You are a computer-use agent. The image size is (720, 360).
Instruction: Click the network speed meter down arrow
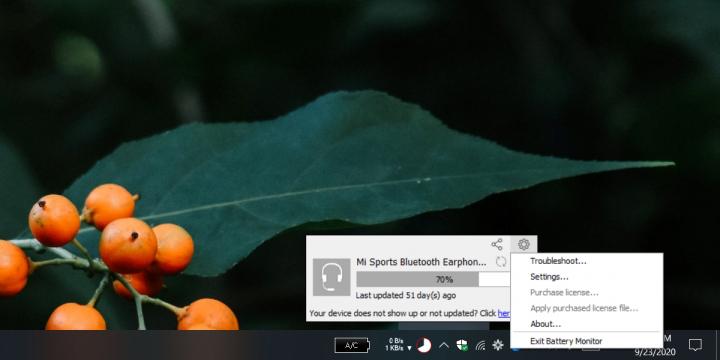pos(409,348)
